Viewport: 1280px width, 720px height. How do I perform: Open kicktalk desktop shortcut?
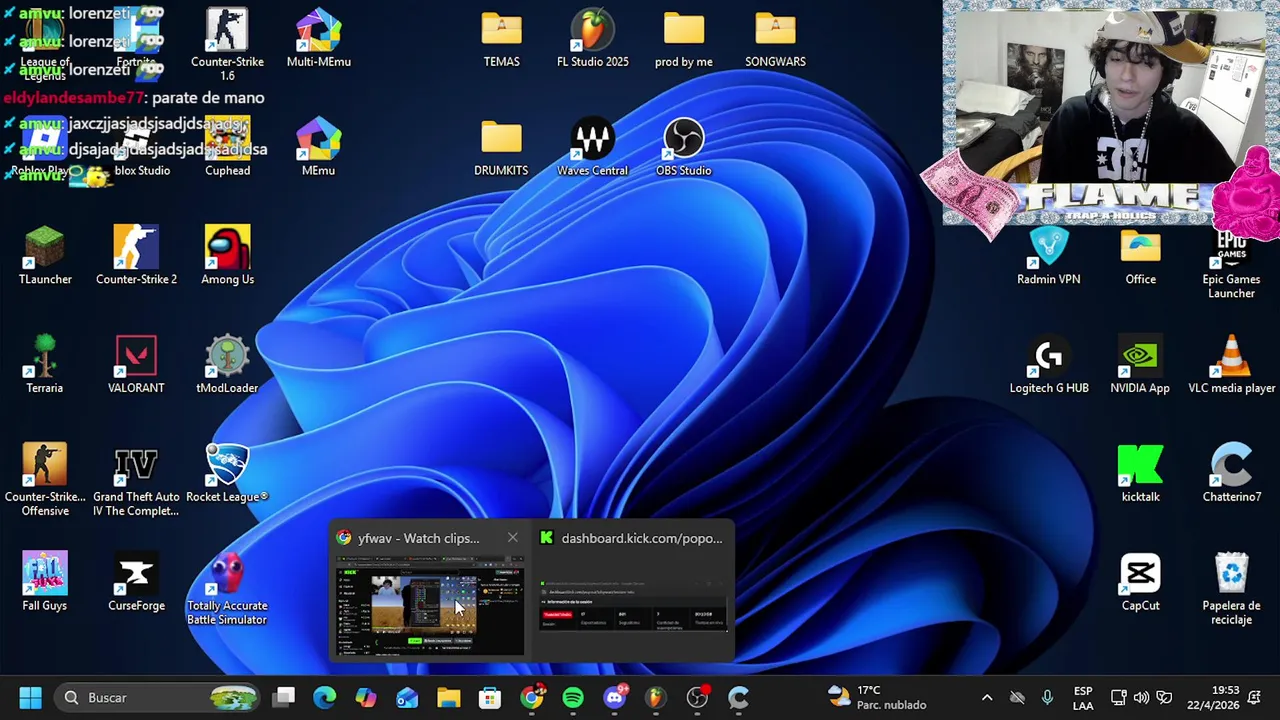tap(1140, 474)
